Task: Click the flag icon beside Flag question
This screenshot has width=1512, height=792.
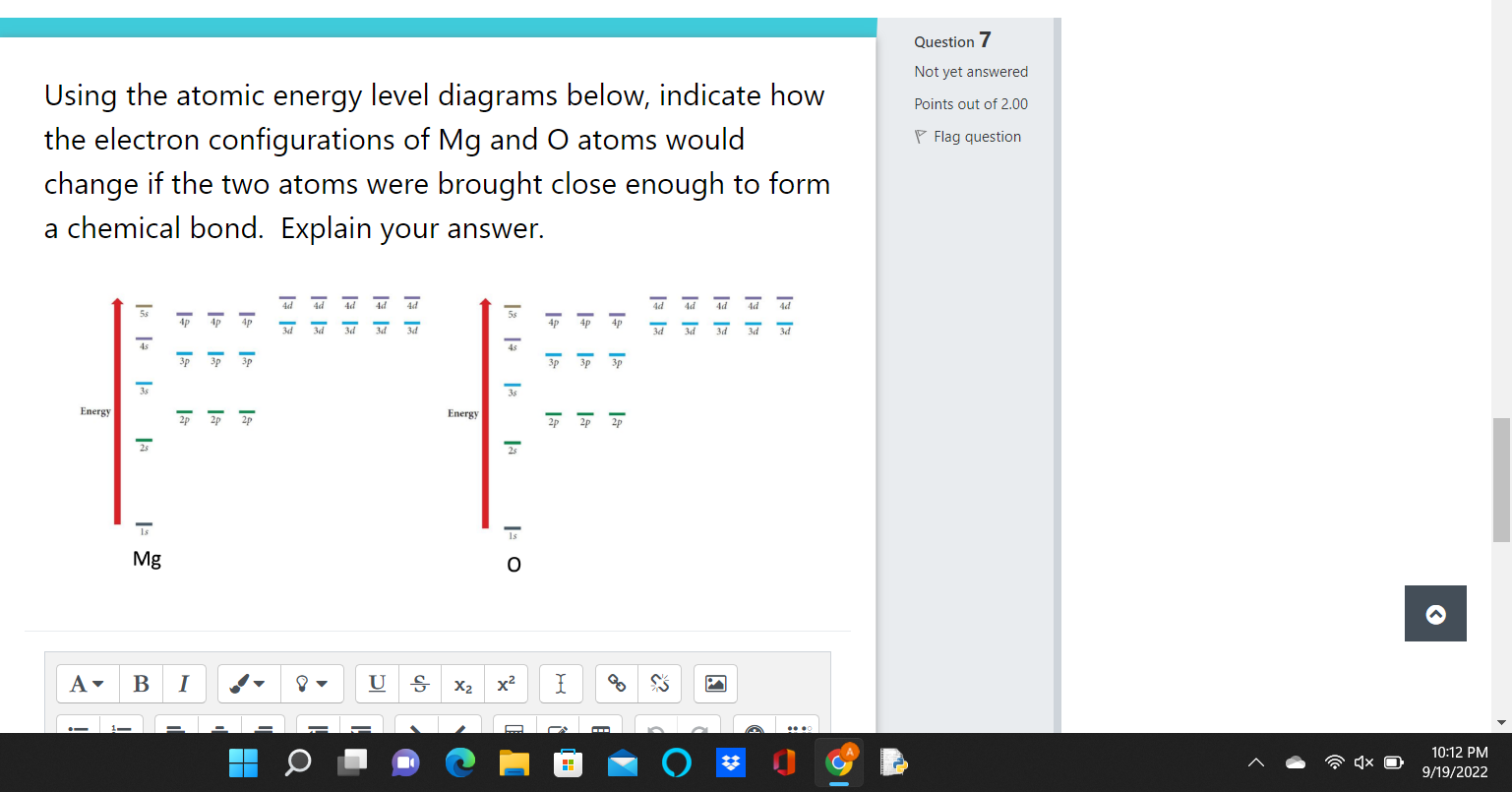Action: pyautogui.click(x=921, y=137)
